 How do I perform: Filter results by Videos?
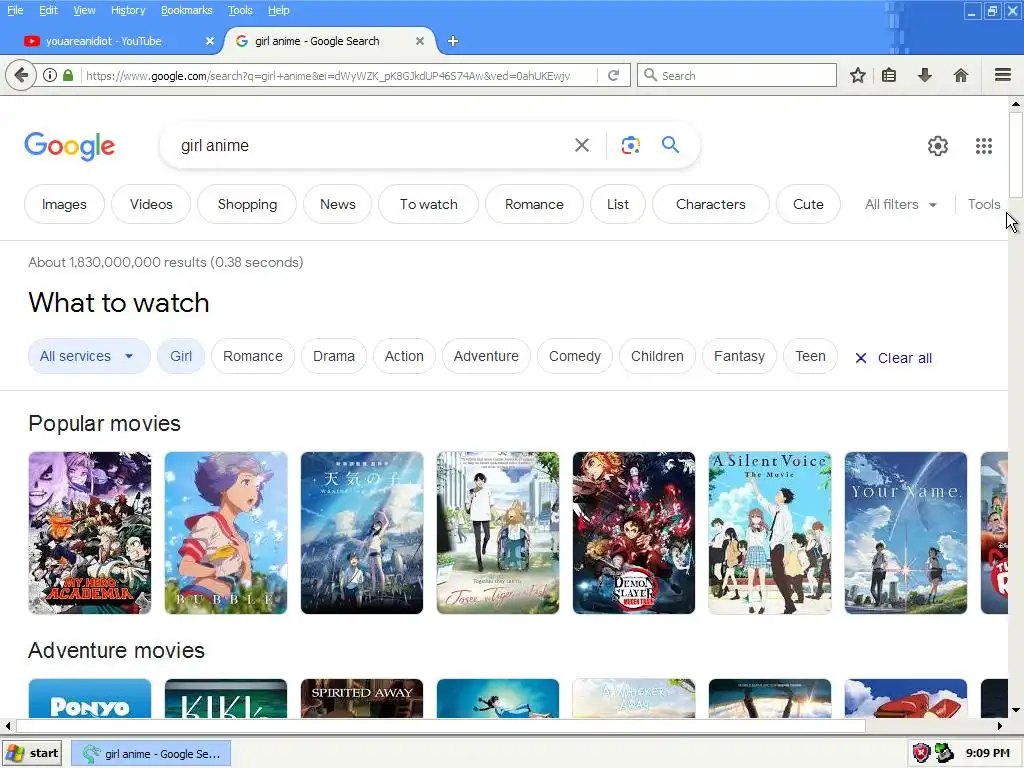coord(151,204)
